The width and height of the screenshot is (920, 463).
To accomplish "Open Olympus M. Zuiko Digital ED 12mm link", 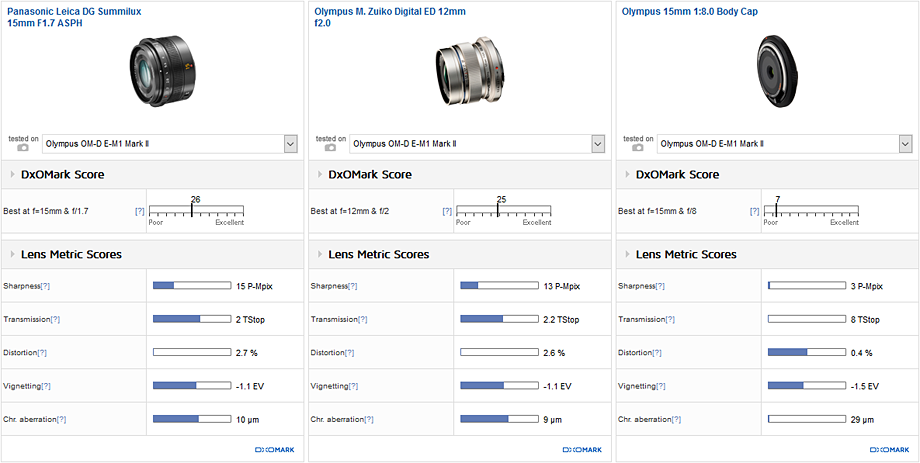I will (x=390, y=16).
